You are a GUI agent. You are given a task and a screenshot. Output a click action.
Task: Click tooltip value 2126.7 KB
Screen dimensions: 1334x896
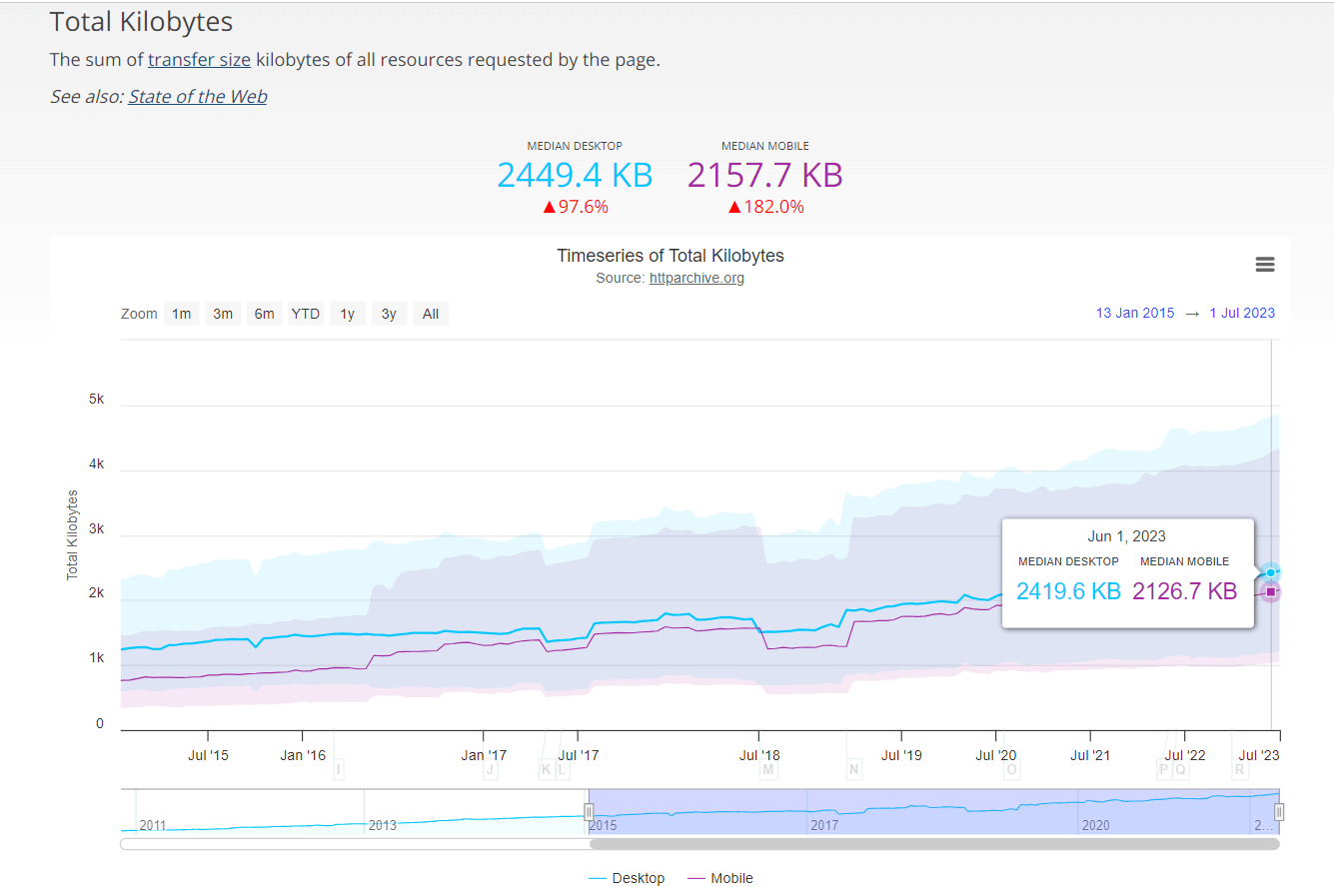1185,591
